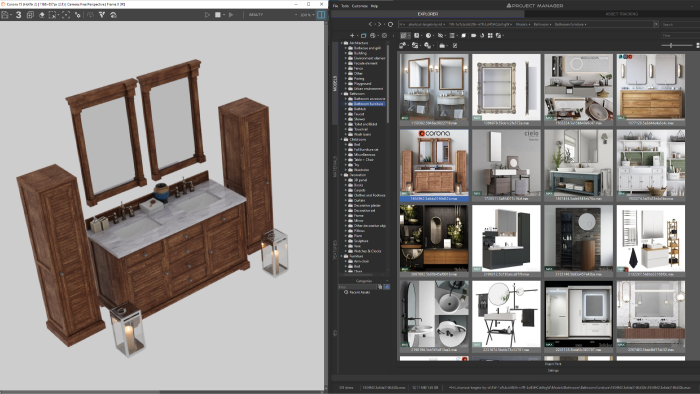Click the printer icon above the folder tree
700x394 pixels.
click(x=373, y=35)
